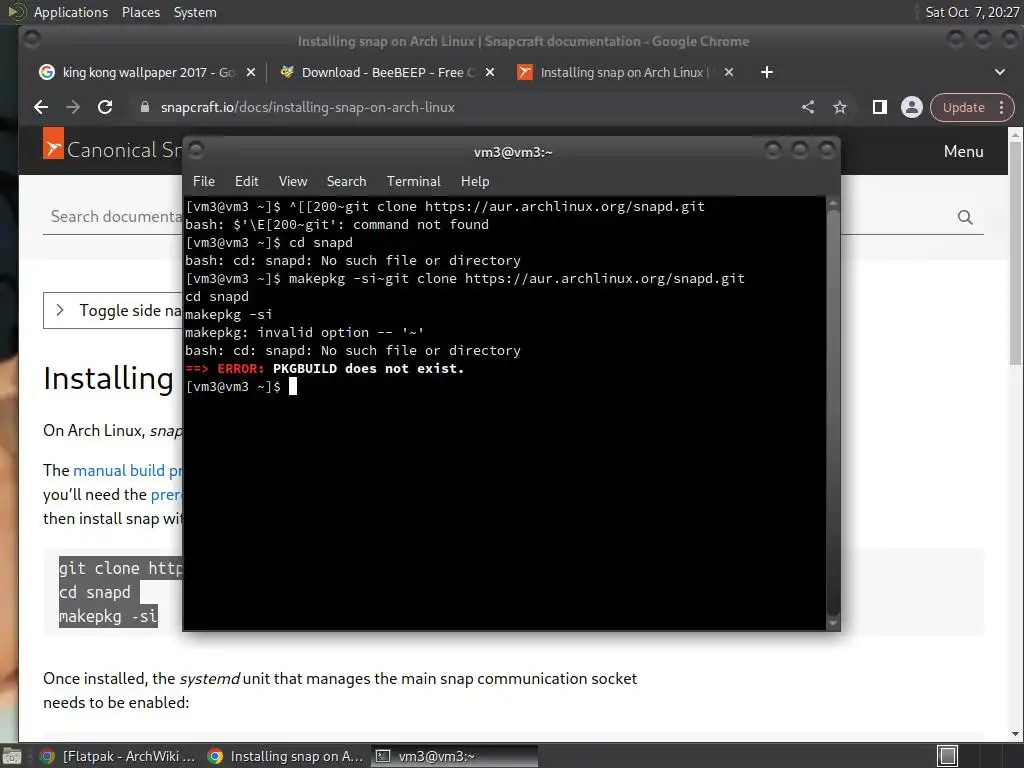Click Chrome address bar URL

[308, 107]
